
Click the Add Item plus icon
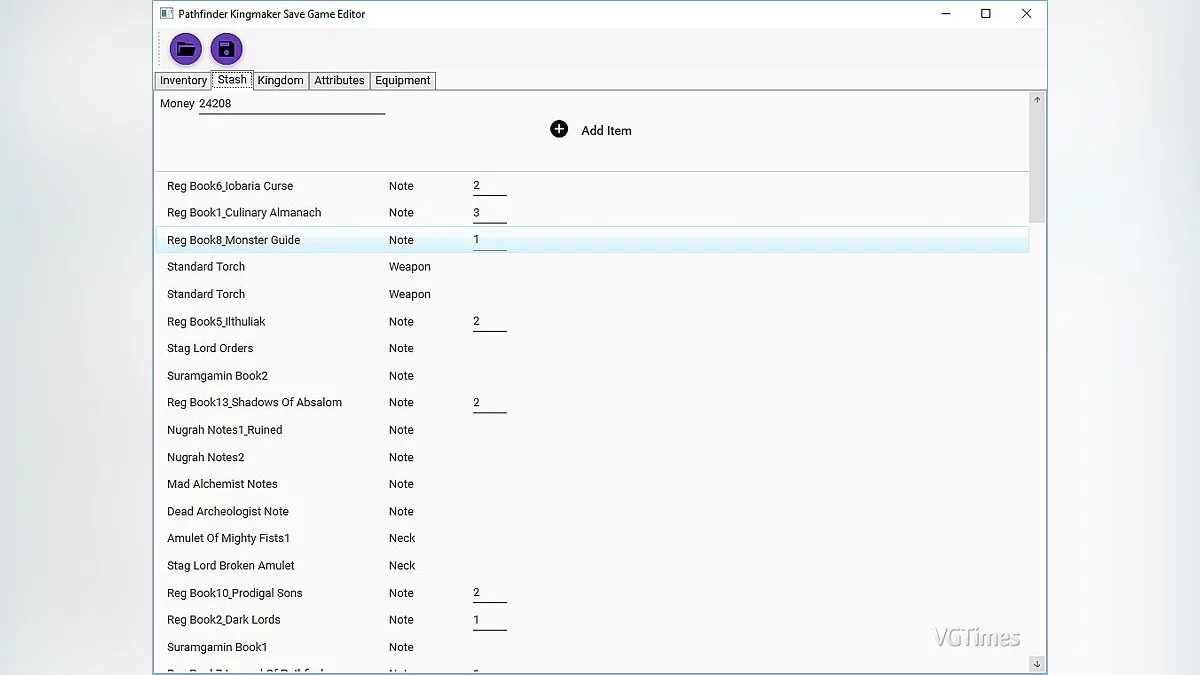click(559, 129)
